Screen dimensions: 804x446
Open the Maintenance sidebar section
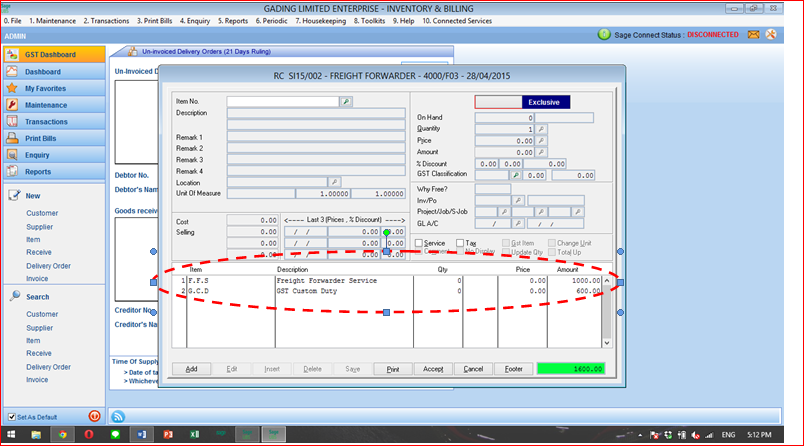click(x=54, y=105)
